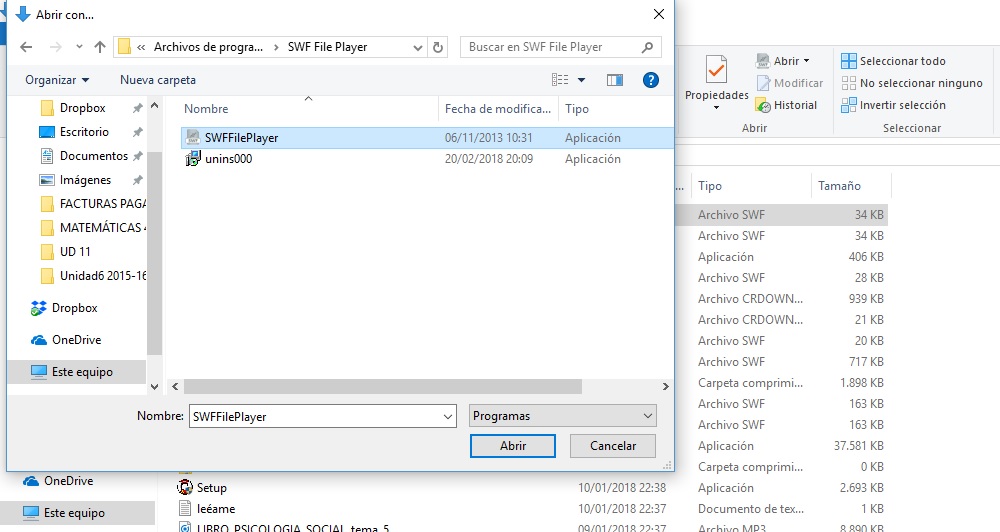
Task: Click No seleccionar ninguno in ribbon
Action: pos(912,83)
